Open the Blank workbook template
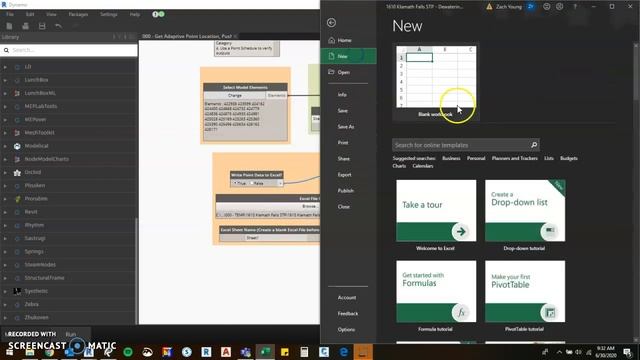Screen dimensions: 640x360 click(436, 82)
